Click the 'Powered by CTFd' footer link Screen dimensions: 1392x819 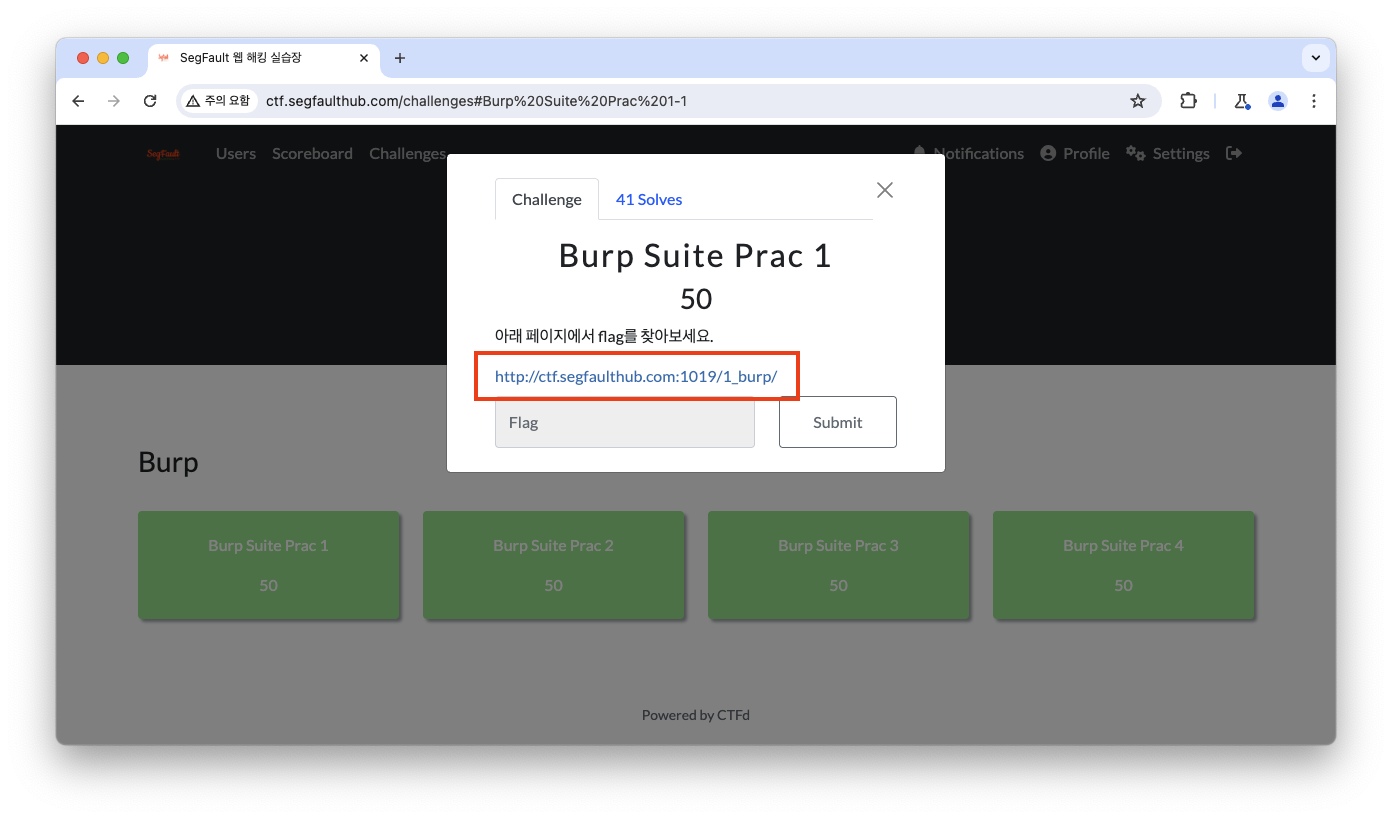click(695, 715)
